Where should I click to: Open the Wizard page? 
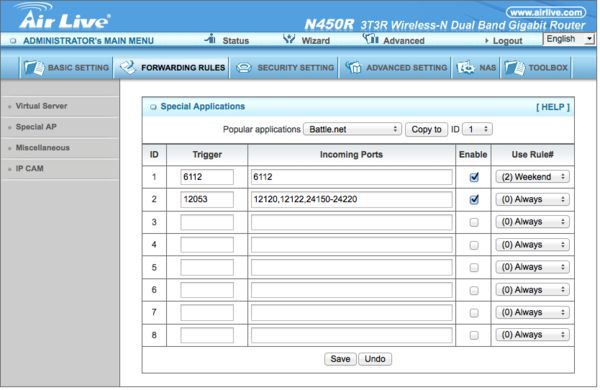315,41
